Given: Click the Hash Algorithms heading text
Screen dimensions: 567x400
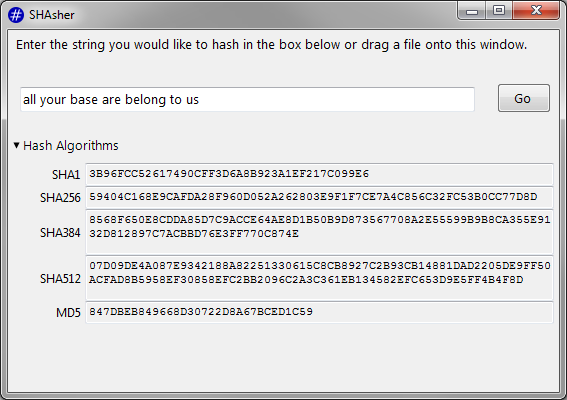Looking at the screenshot, I should click(71, 146).
